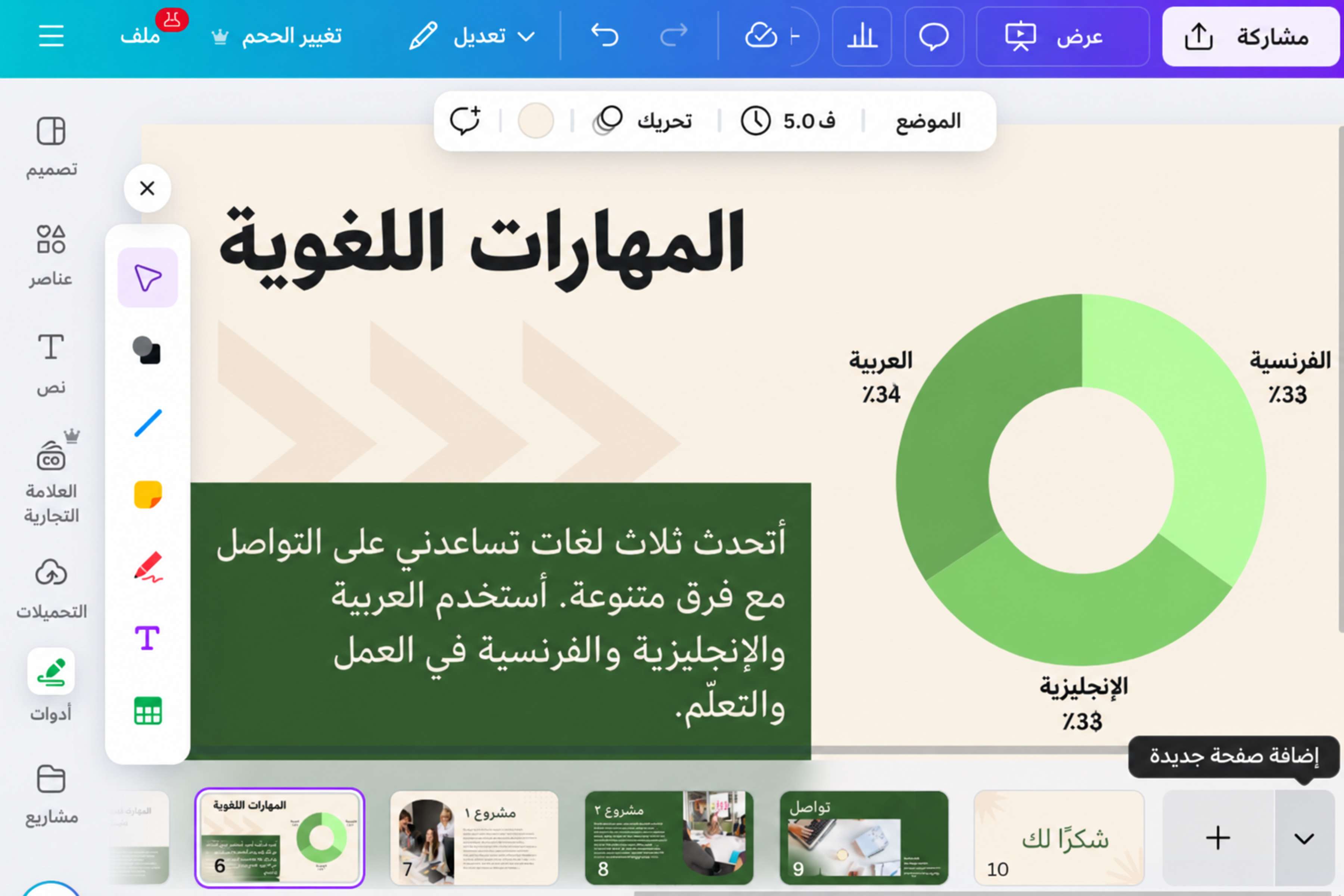Select the pointer select tool

(x=147, y=278)
